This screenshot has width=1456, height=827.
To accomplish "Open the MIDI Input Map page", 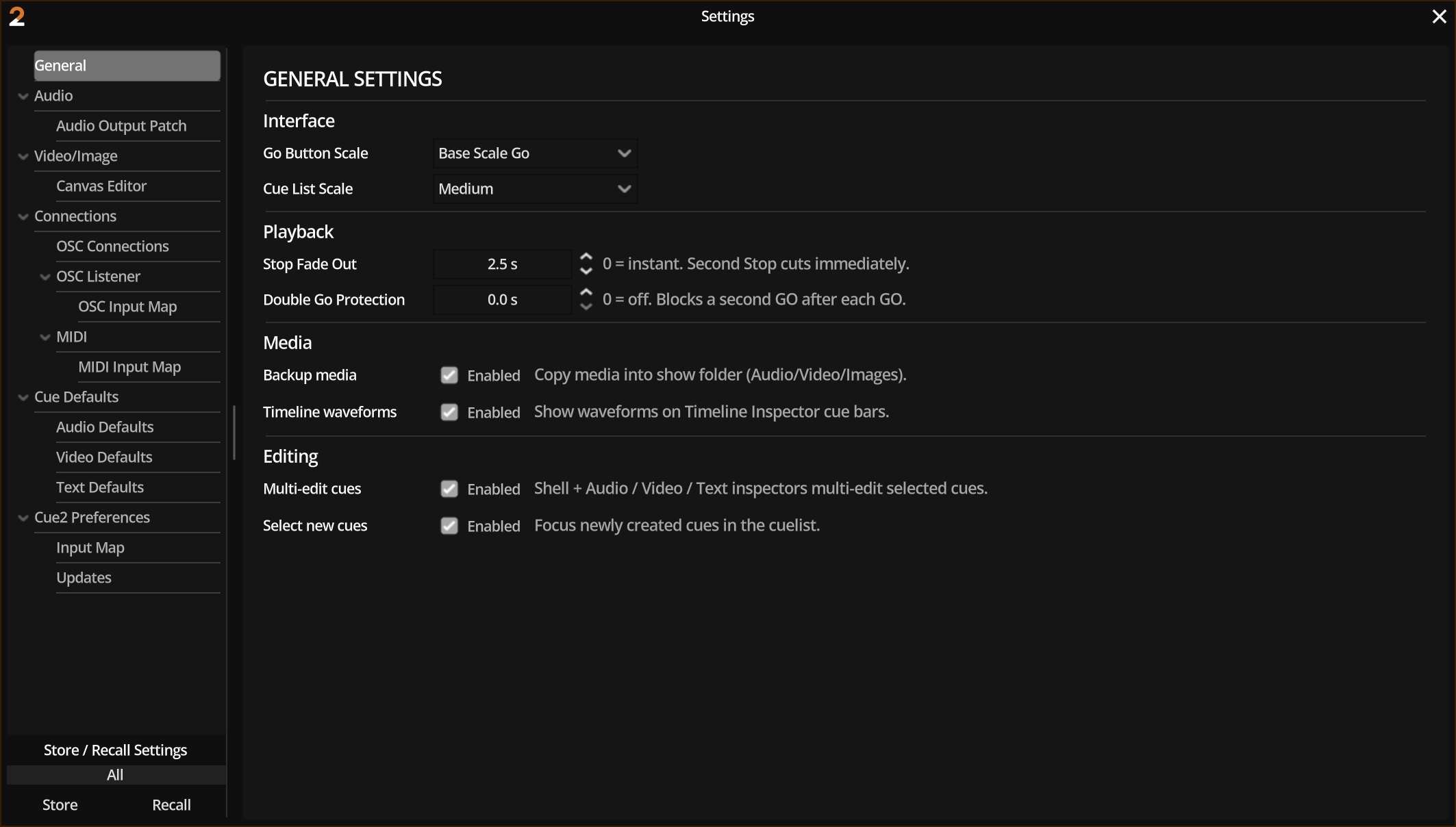I will [x=149, y=367].
